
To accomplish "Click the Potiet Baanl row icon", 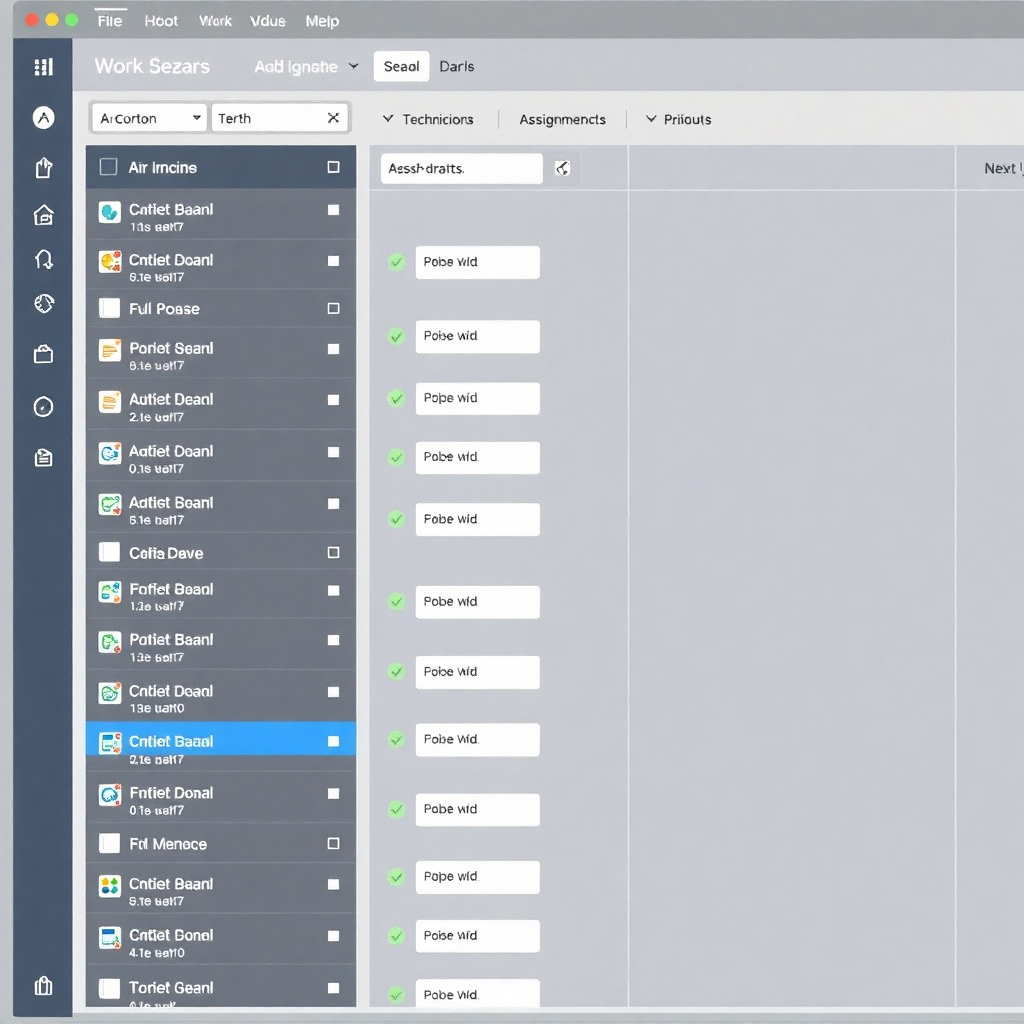I will (x=110, y=642).
